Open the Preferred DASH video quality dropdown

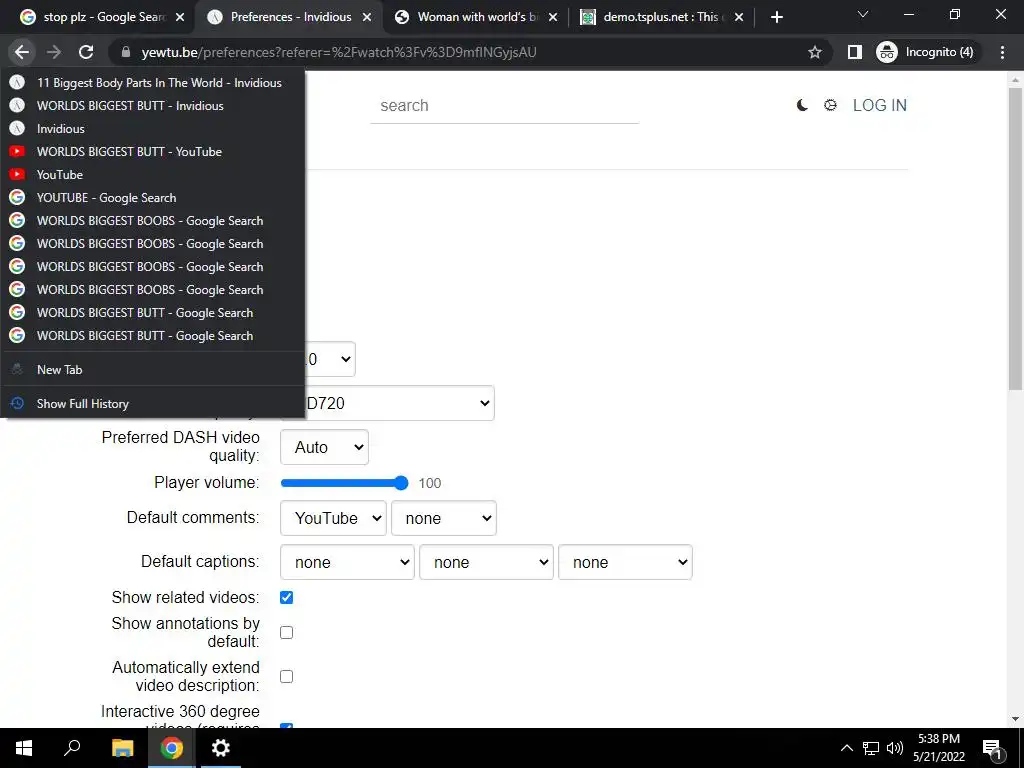(324, 447)
